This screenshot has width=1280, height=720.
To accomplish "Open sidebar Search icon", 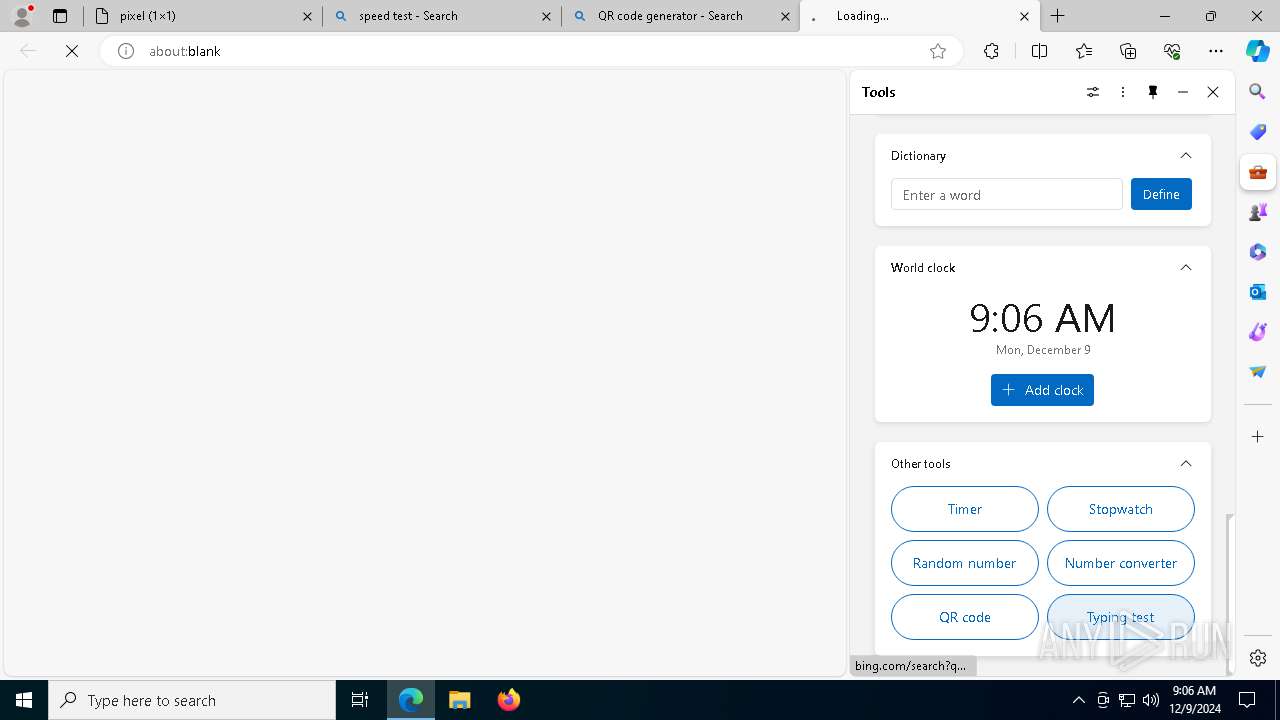I will pyautogui.click(x=1258, y=92).
